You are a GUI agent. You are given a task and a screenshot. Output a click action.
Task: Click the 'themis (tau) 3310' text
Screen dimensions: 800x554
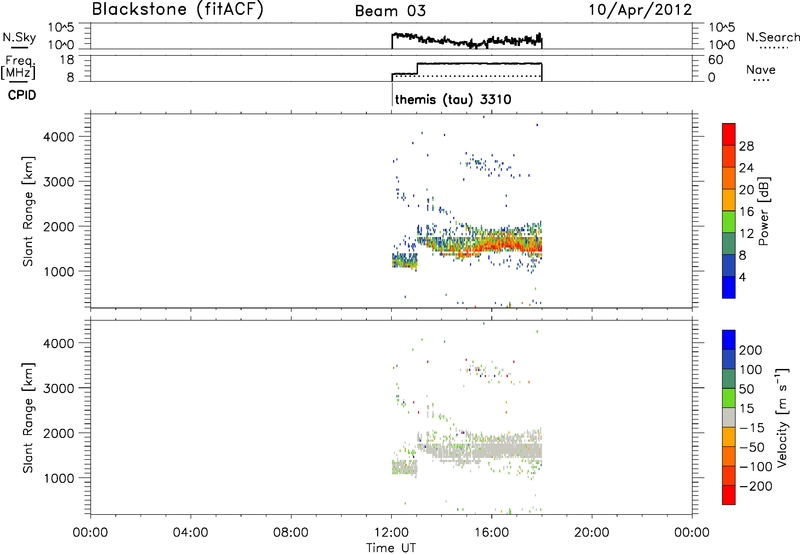click(x=453, y=99)
